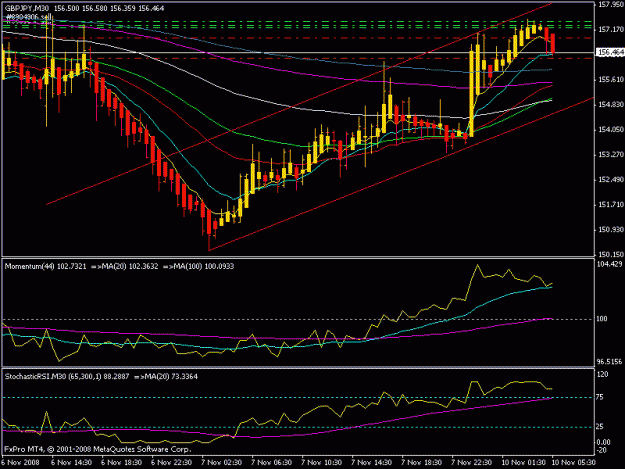The image size is (625, 469).
Task: Click the 157.170 price scale label
Action: pyautogui.click(x=611, y=29)
